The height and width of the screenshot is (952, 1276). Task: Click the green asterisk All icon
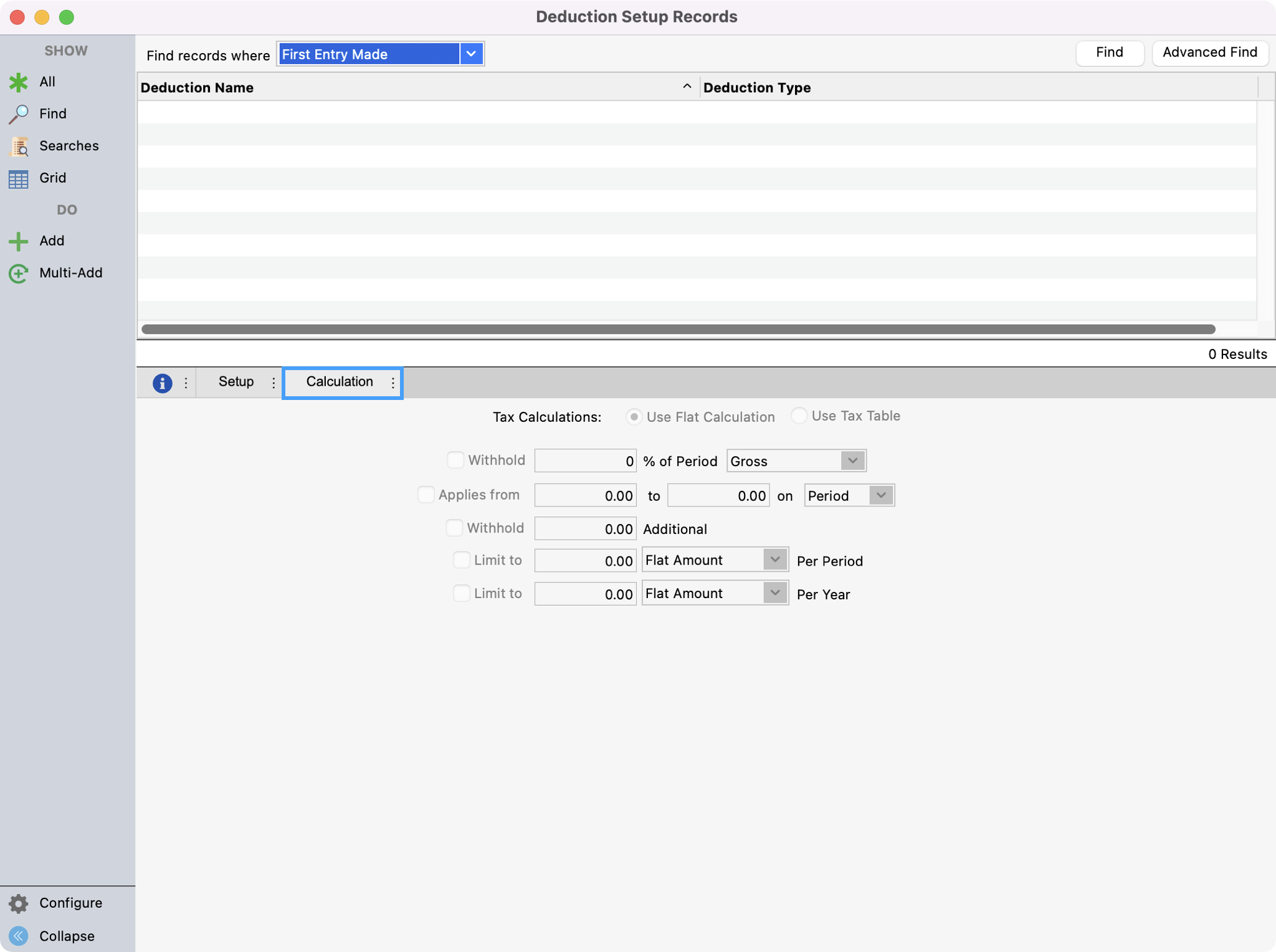[x=19, y=82]
